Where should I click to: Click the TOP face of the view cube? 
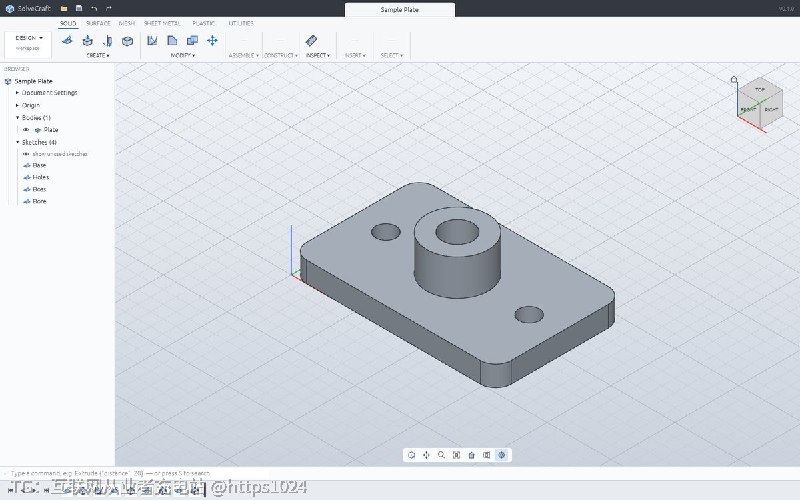pyautogui.click(x=760, y=89)
